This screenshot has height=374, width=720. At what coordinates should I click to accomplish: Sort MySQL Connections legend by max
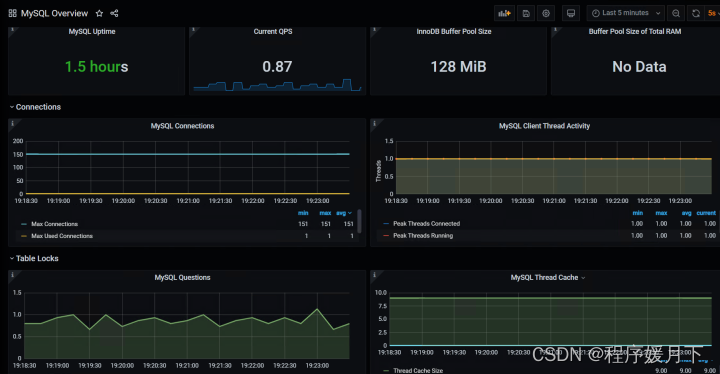coord(325,213)
